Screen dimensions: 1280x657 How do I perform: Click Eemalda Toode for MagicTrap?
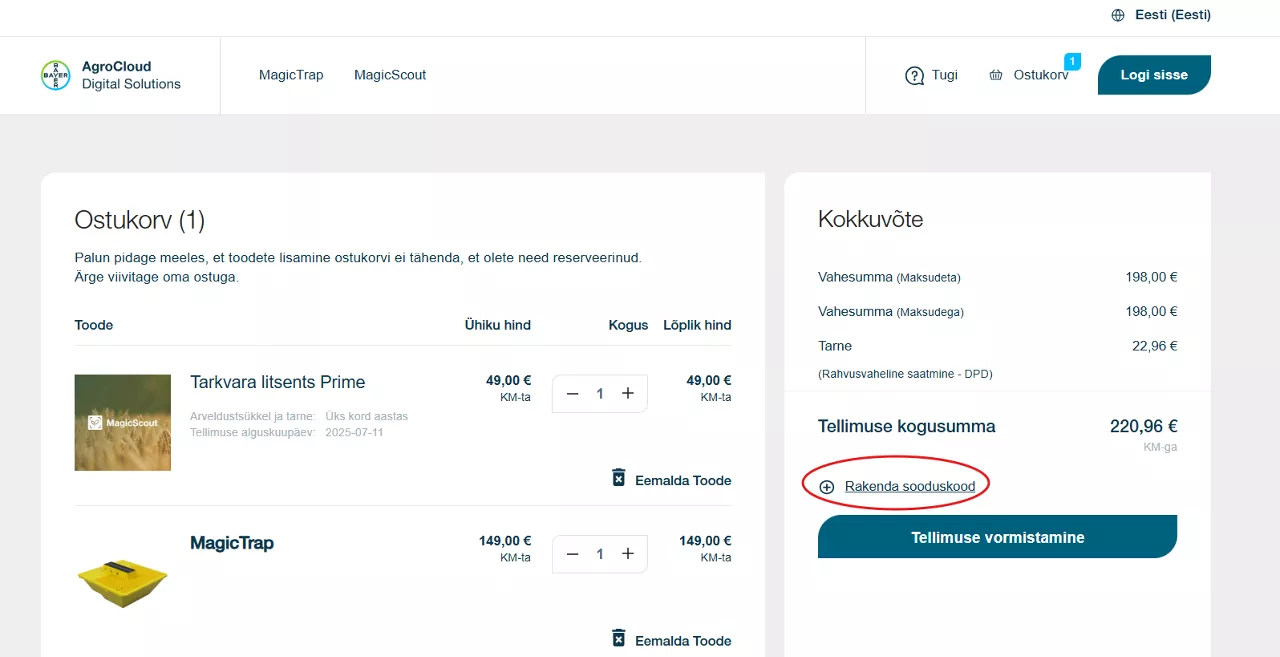coord(683,641)
